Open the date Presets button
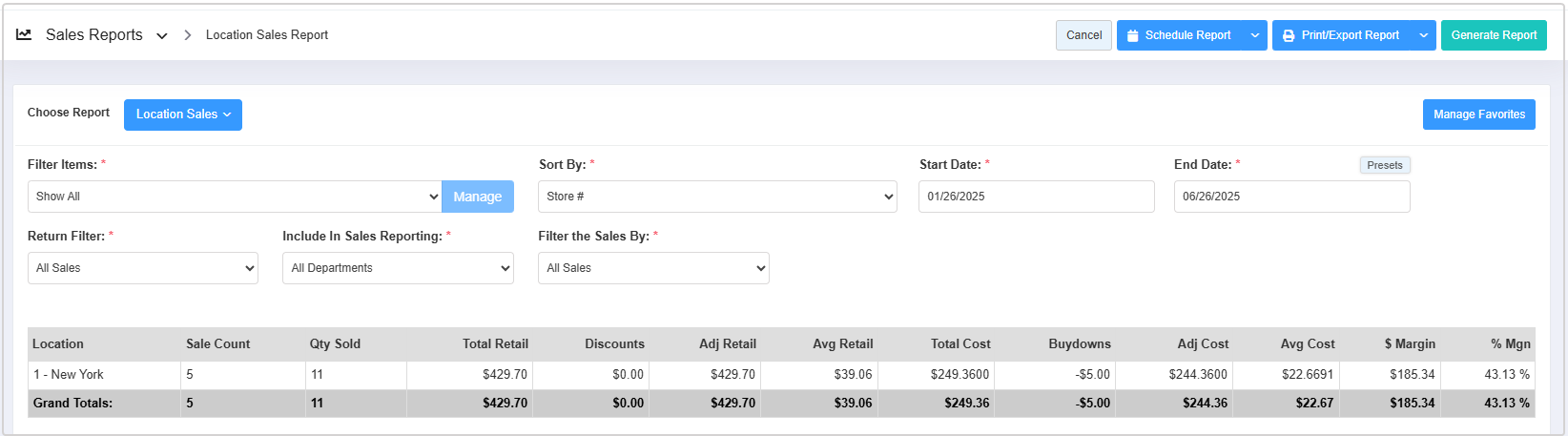1568x436 pixels. tap(1384, 165)
